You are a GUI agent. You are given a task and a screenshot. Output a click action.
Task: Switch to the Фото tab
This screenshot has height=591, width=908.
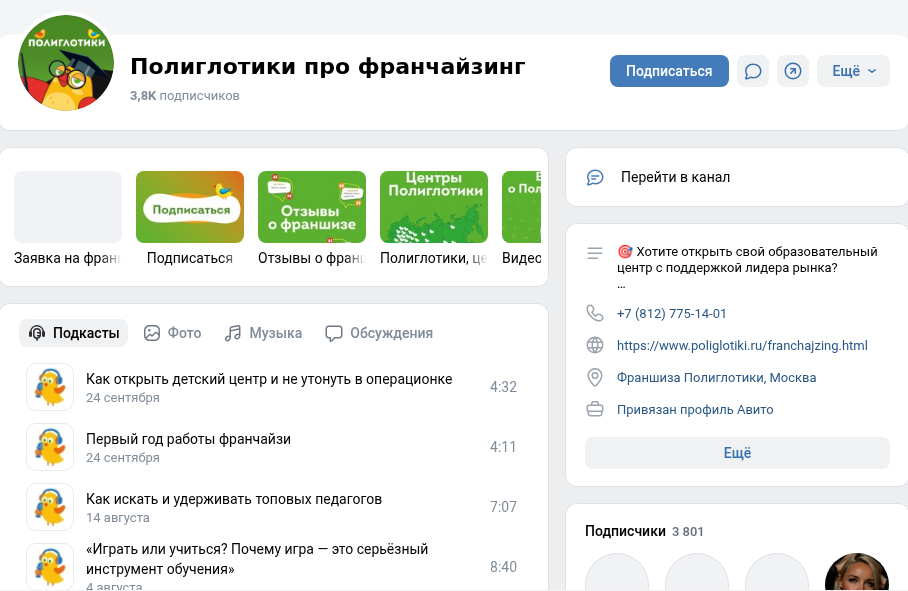pos(172,333)
